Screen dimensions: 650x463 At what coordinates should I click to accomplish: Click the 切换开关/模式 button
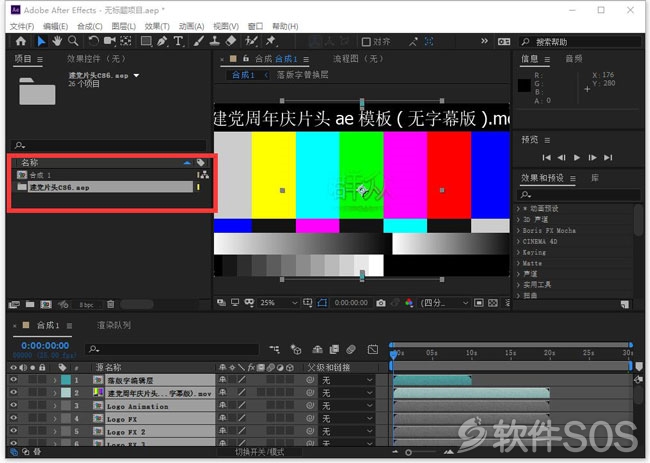(x=260, y=452)
